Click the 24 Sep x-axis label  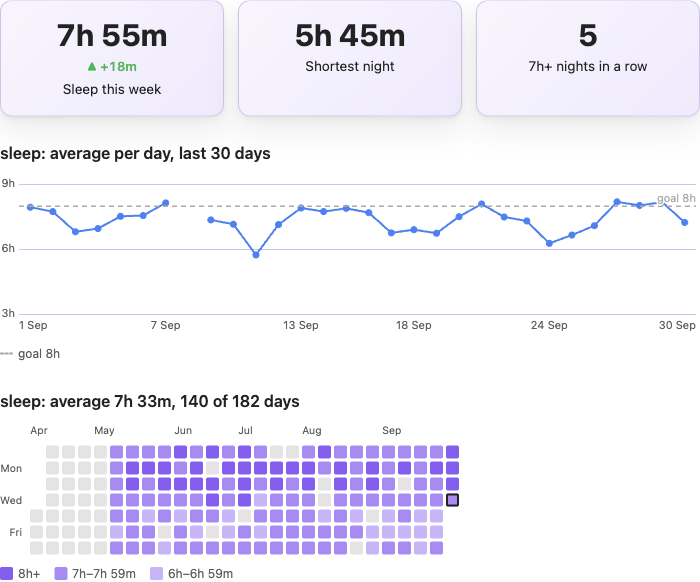coord(549,325)
